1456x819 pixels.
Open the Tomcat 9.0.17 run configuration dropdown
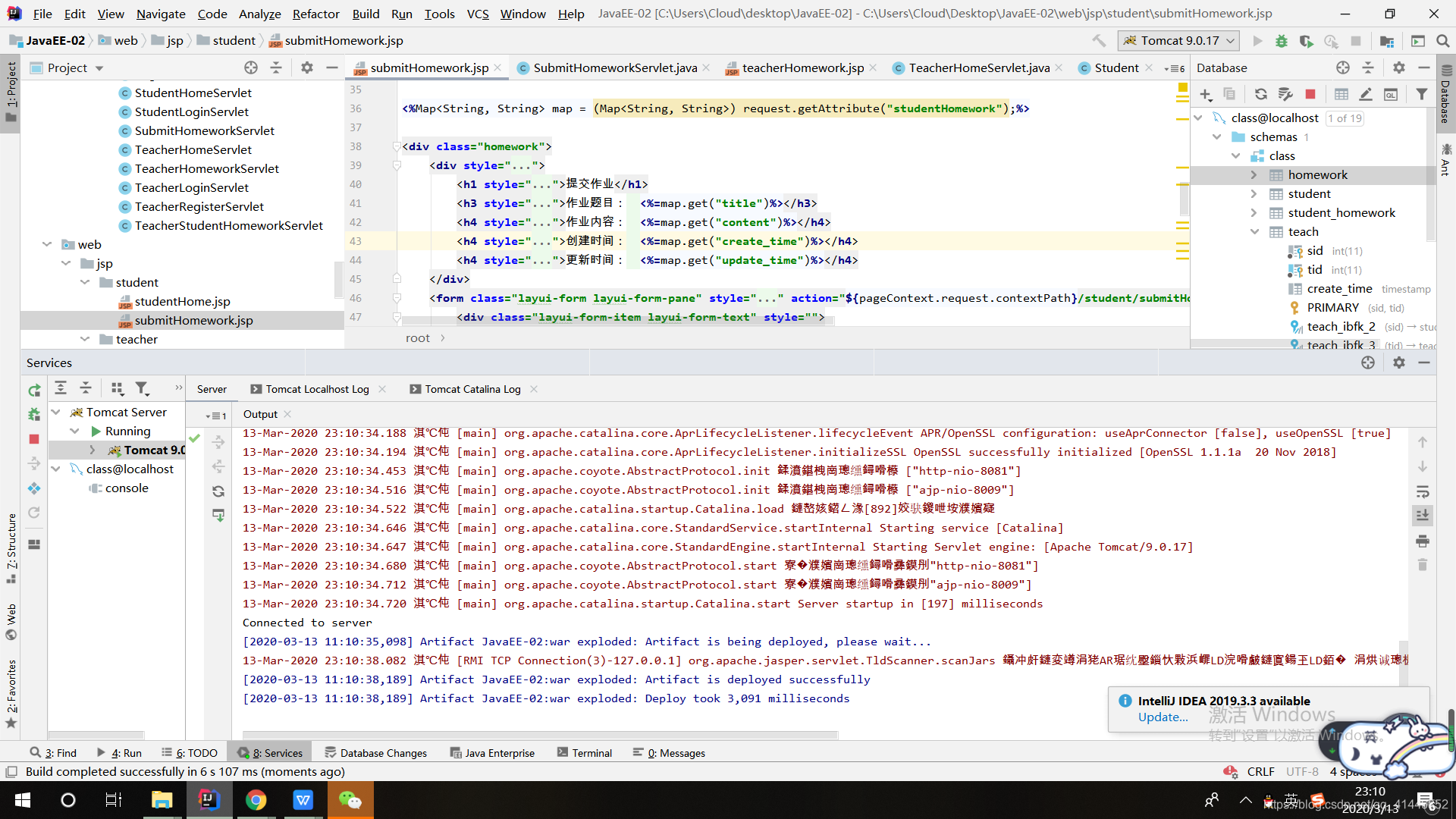(1179, 41)
